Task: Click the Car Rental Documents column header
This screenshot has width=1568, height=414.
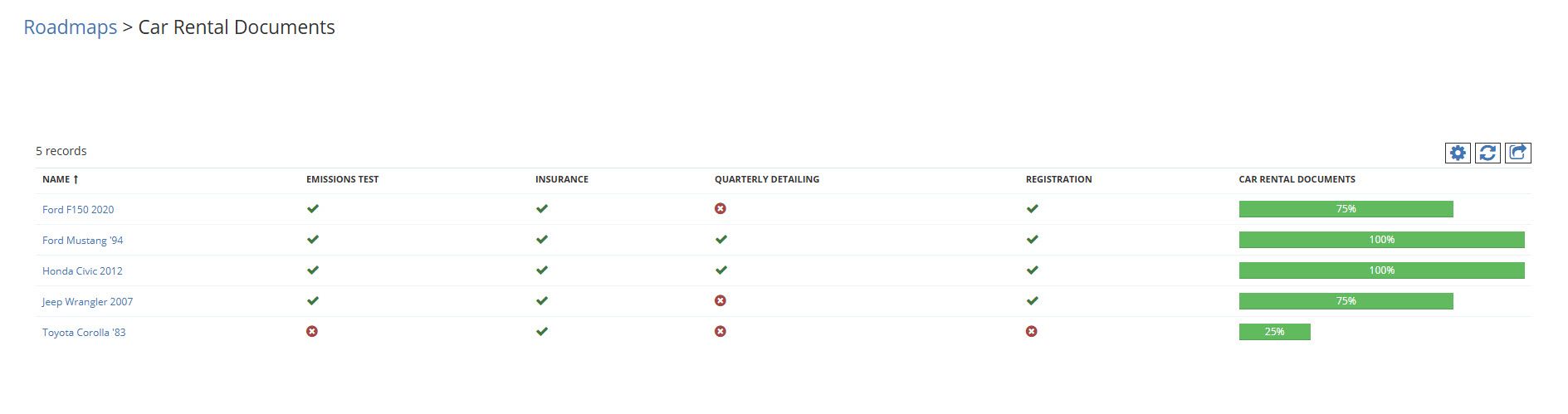Action: tap(1297, 179)
